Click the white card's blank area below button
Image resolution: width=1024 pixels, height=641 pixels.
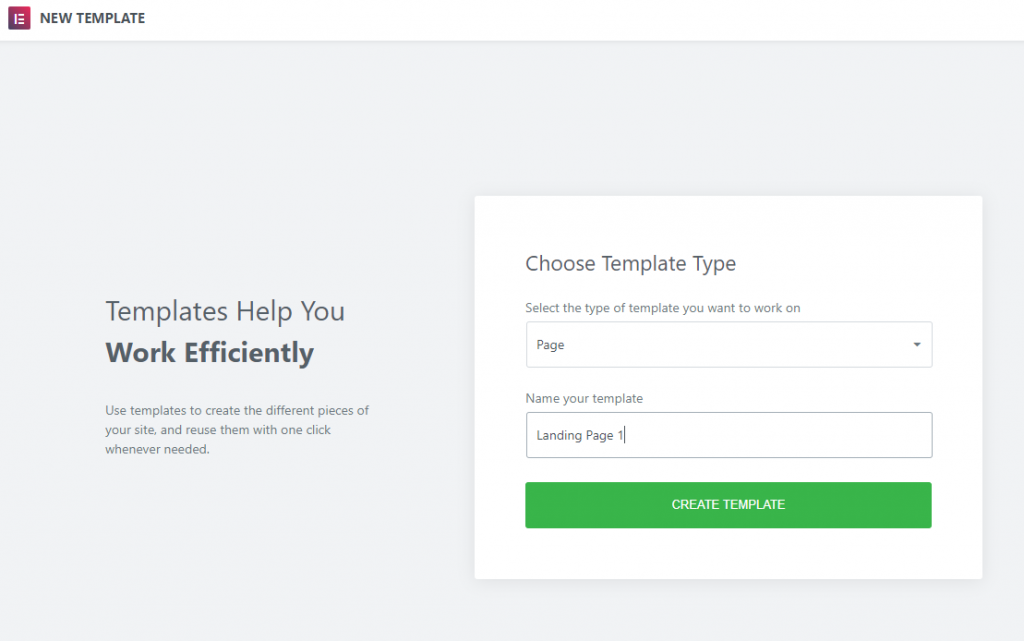click(x=728, y=553)
